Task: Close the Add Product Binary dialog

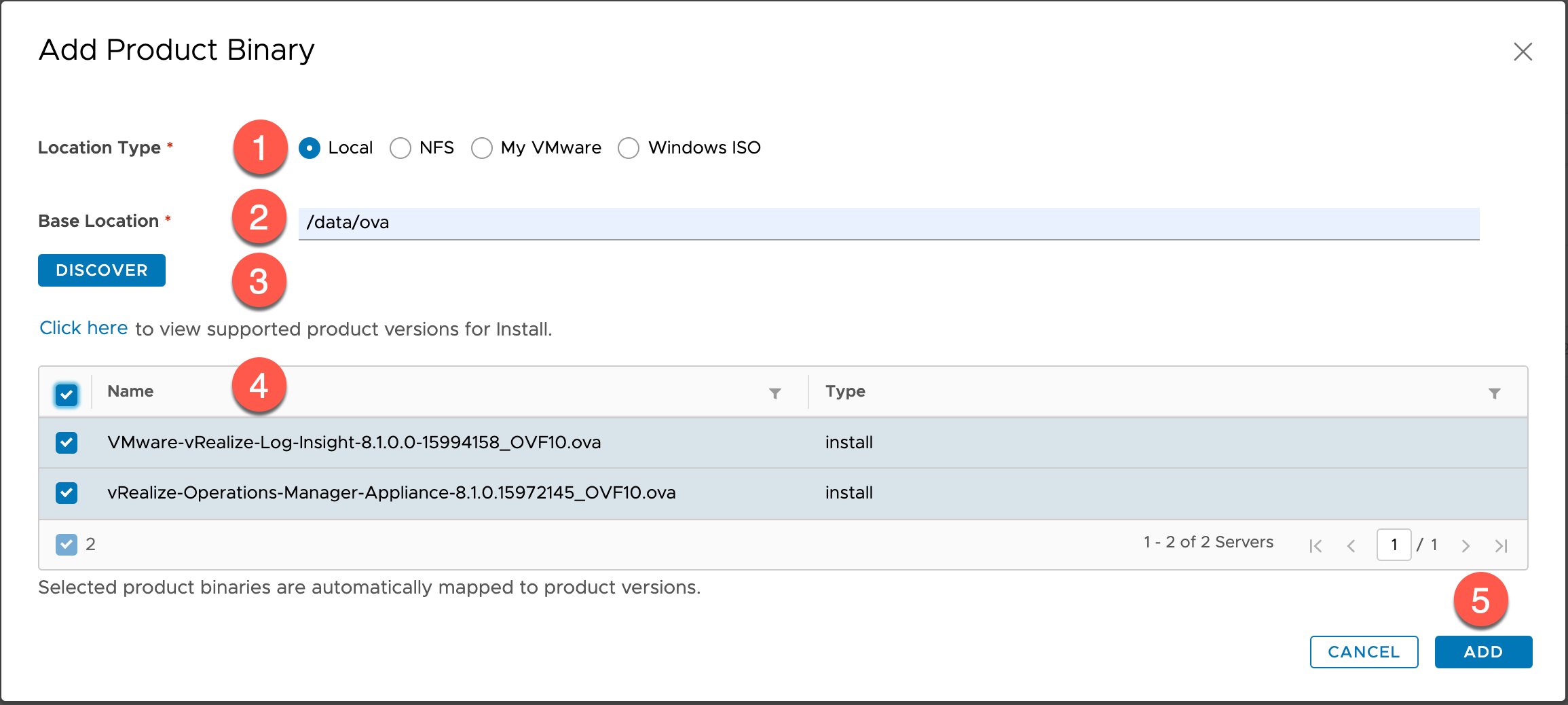Action: click(x=1523, y=52)
